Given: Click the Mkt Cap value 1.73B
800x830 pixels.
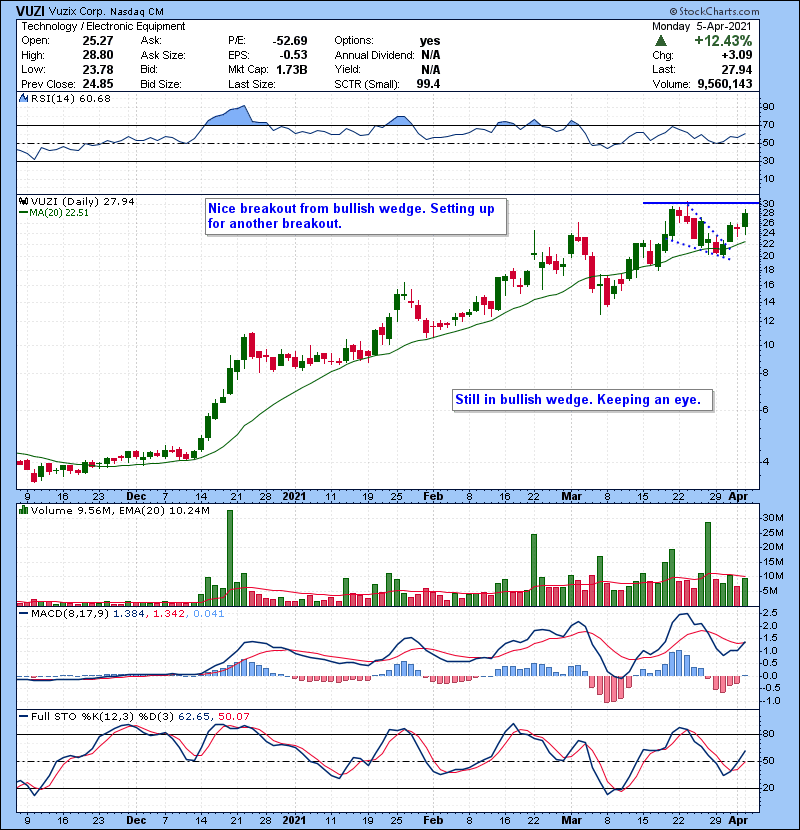Looking at the screenshot, I should point(292,69).
